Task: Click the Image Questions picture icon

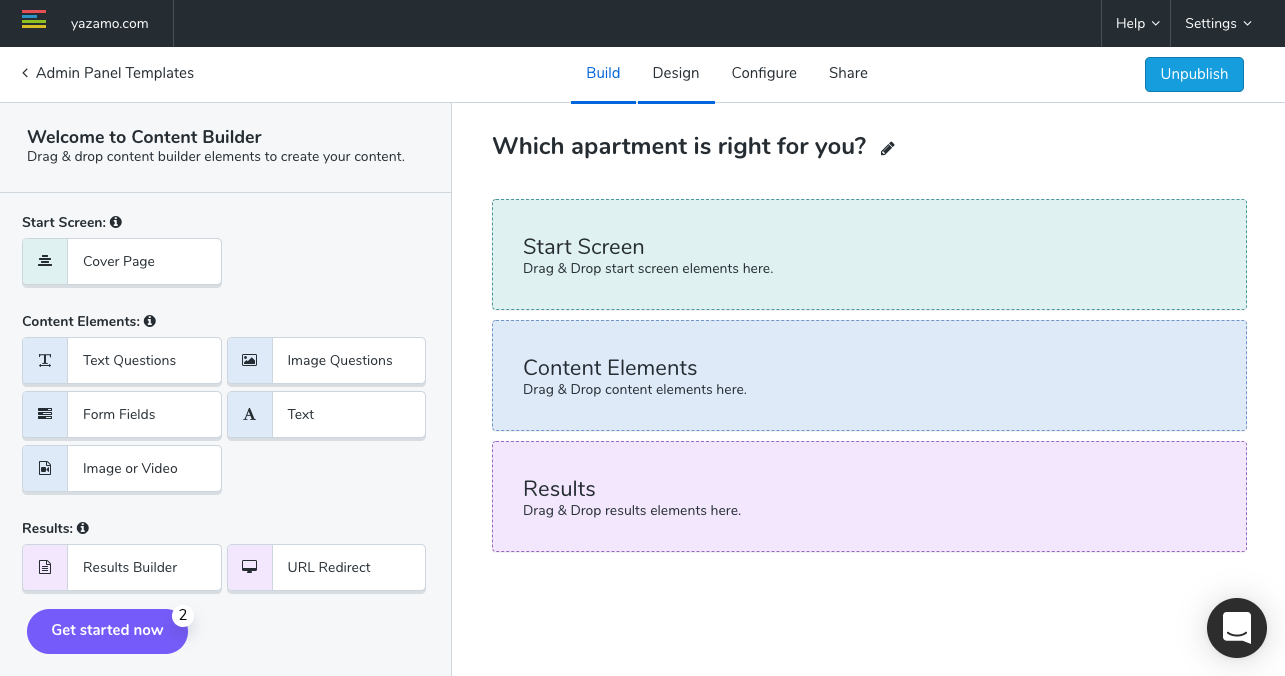Action: [250, 360]
